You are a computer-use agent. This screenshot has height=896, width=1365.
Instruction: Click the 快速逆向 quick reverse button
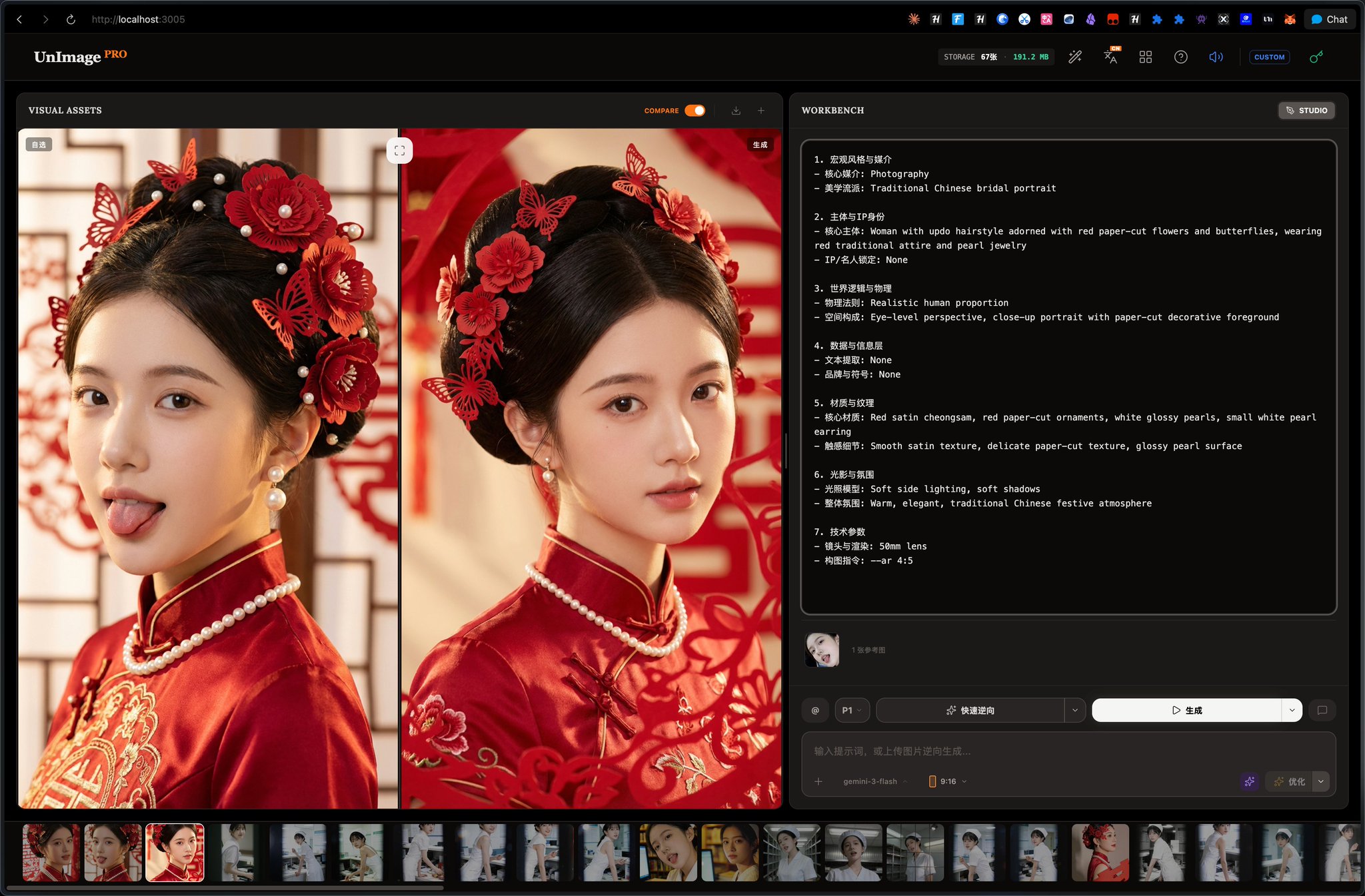(x=970, y=710)
